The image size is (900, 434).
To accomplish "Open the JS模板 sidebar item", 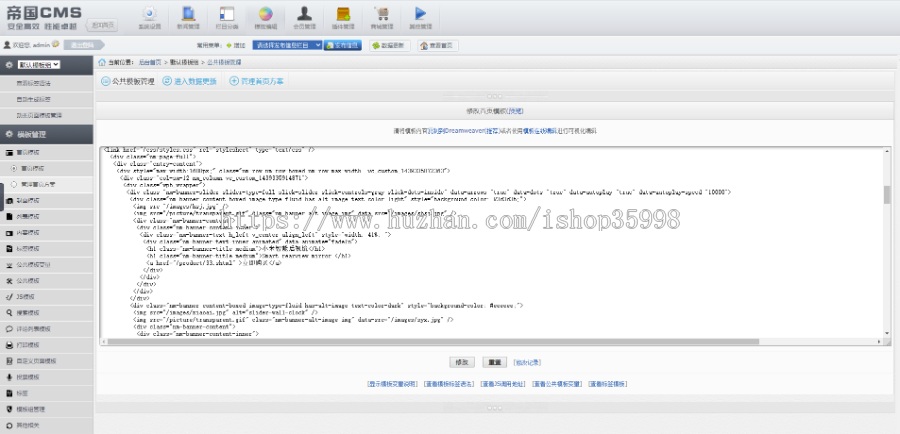I will 46,297.
